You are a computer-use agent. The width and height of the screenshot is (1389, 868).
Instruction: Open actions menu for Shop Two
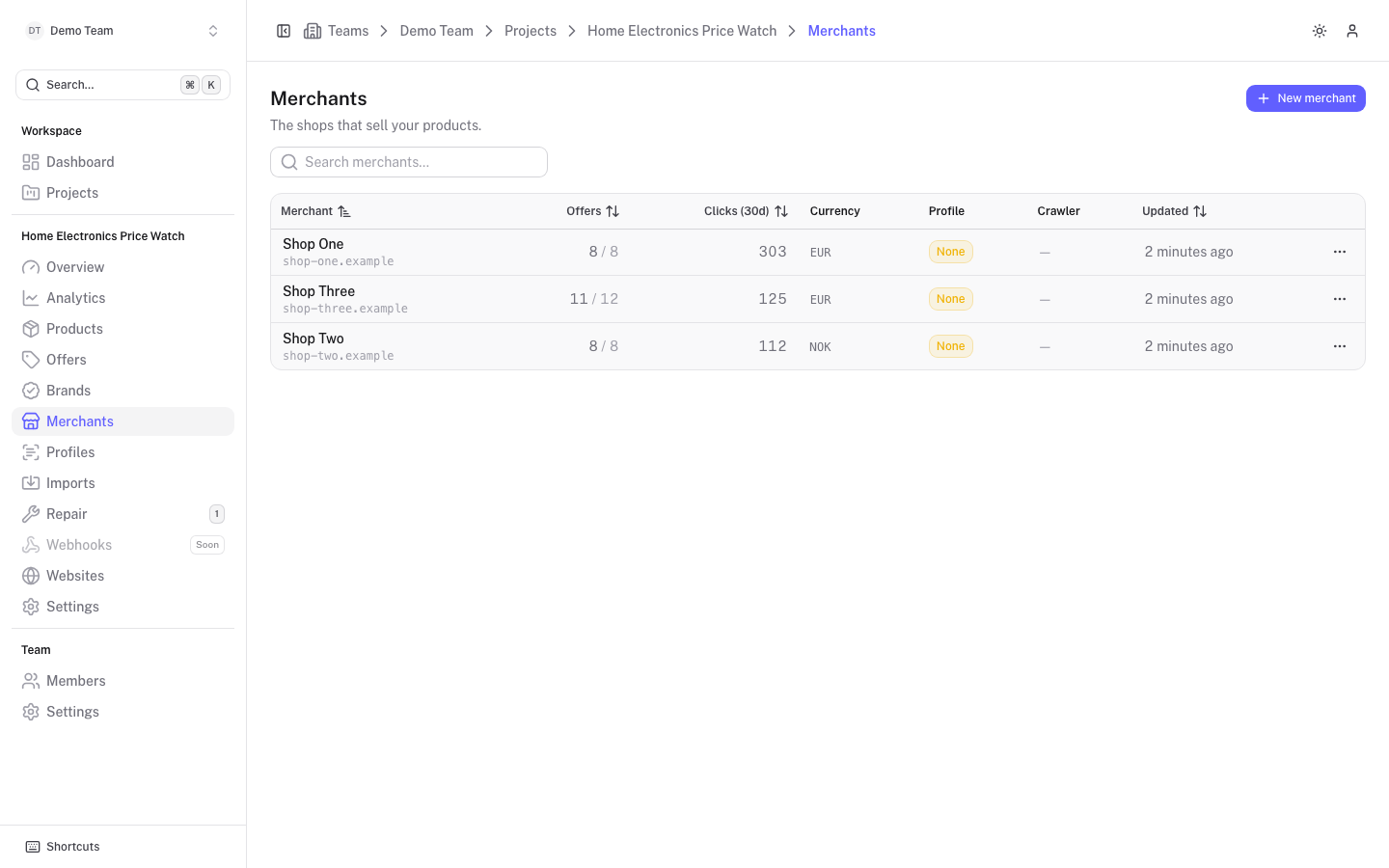pos(1340,346)
